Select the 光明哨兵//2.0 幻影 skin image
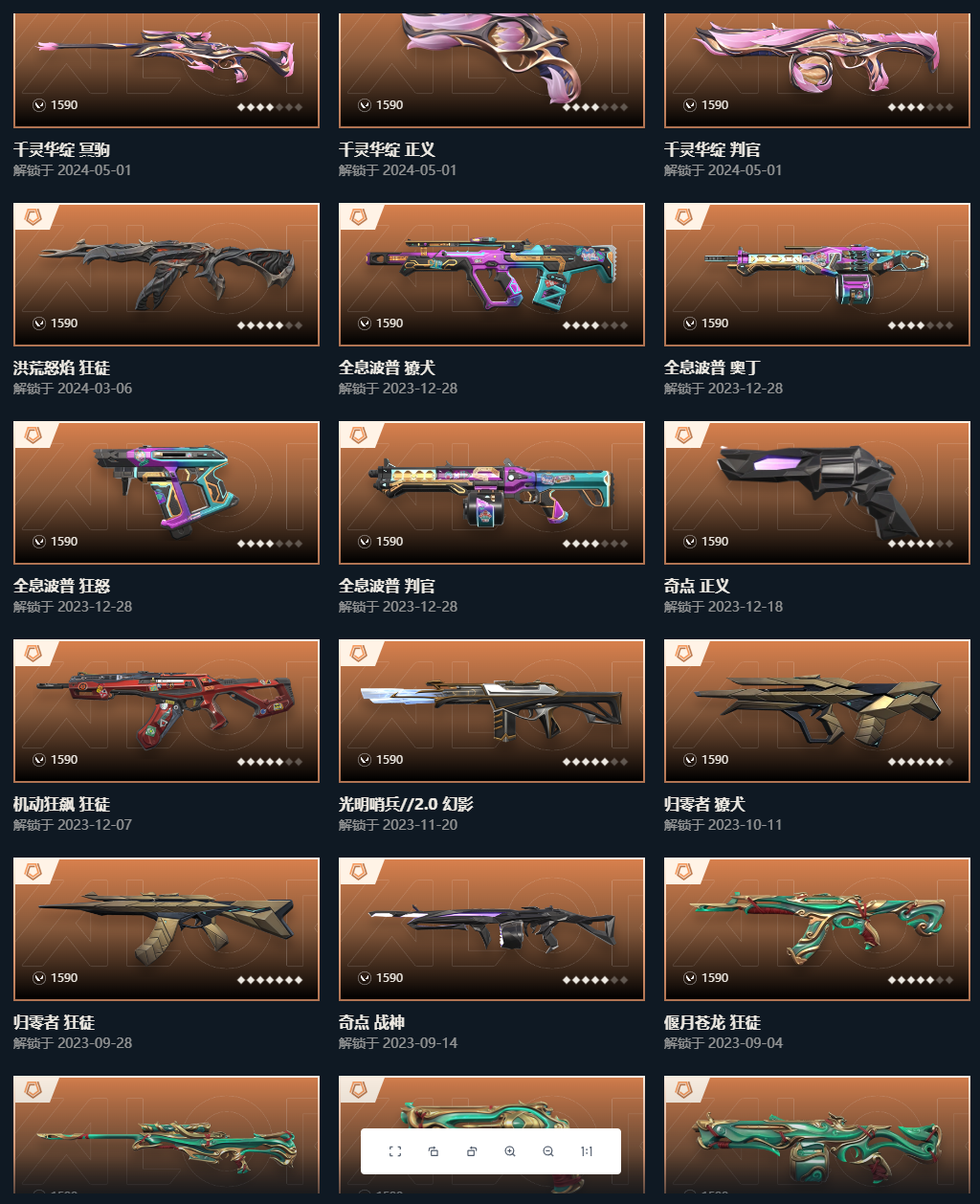Viewport: 980px width, 1204px height. click(x=492, y=711)
